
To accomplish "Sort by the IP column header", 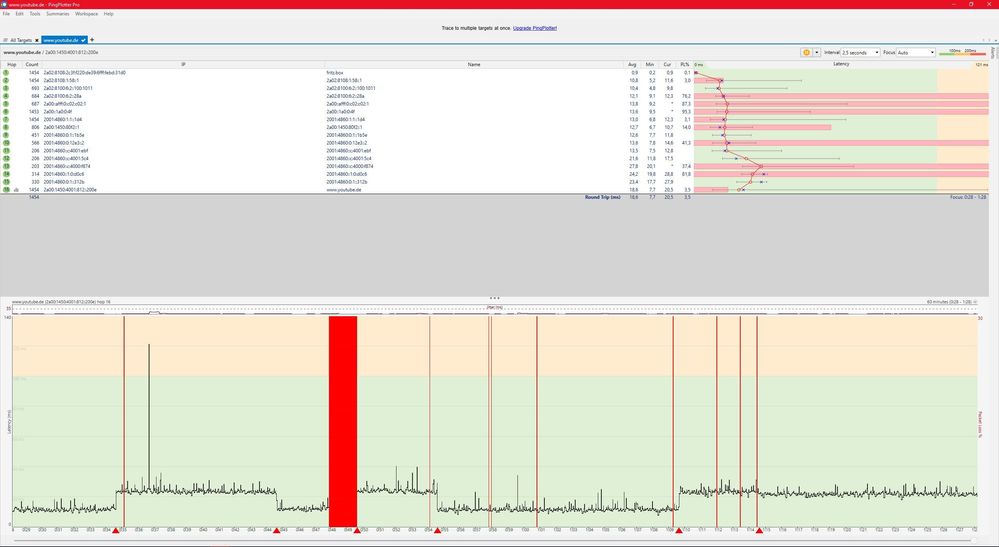I will pyautogui.click(x=183, y=64).
